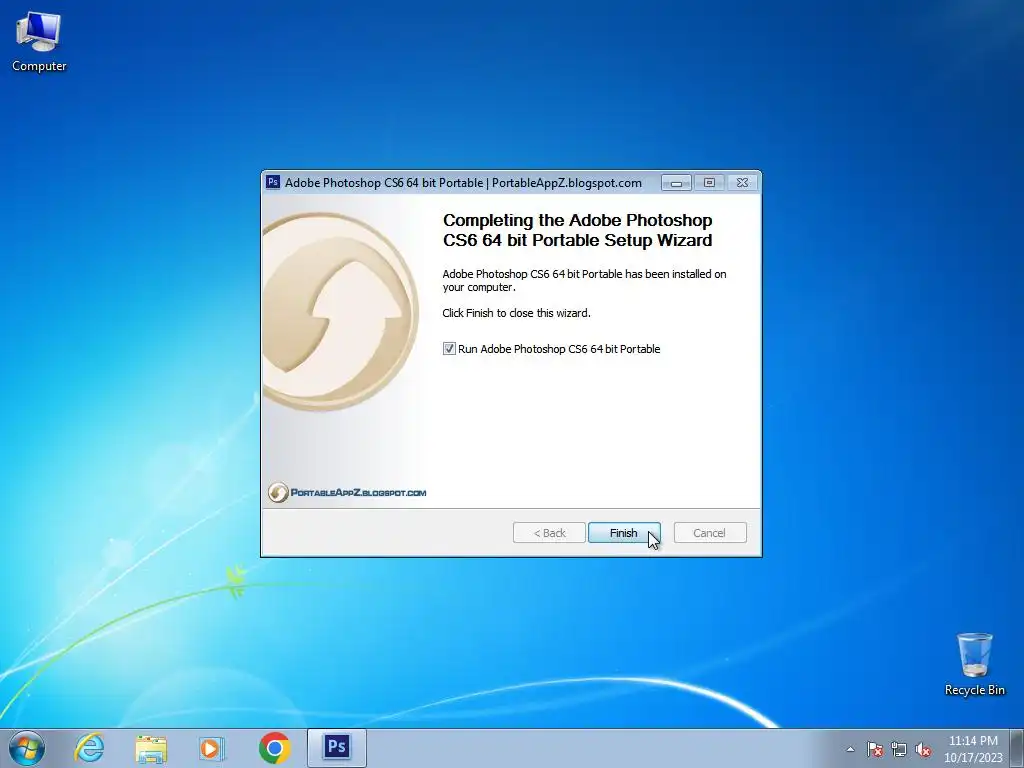
Task: Click the Finish button in the wizard
Action: pyautogui.click(x=624, y=533)
